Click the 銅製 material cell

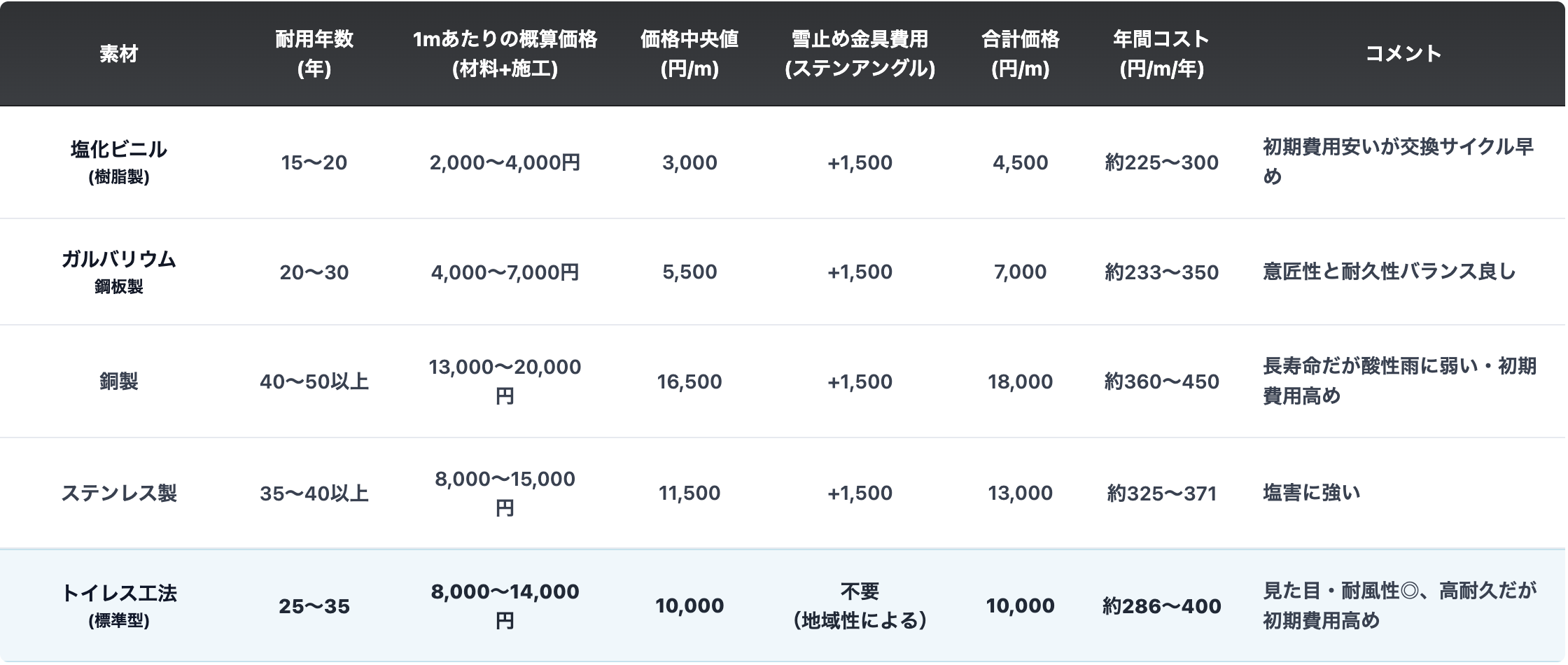point(118,381)
